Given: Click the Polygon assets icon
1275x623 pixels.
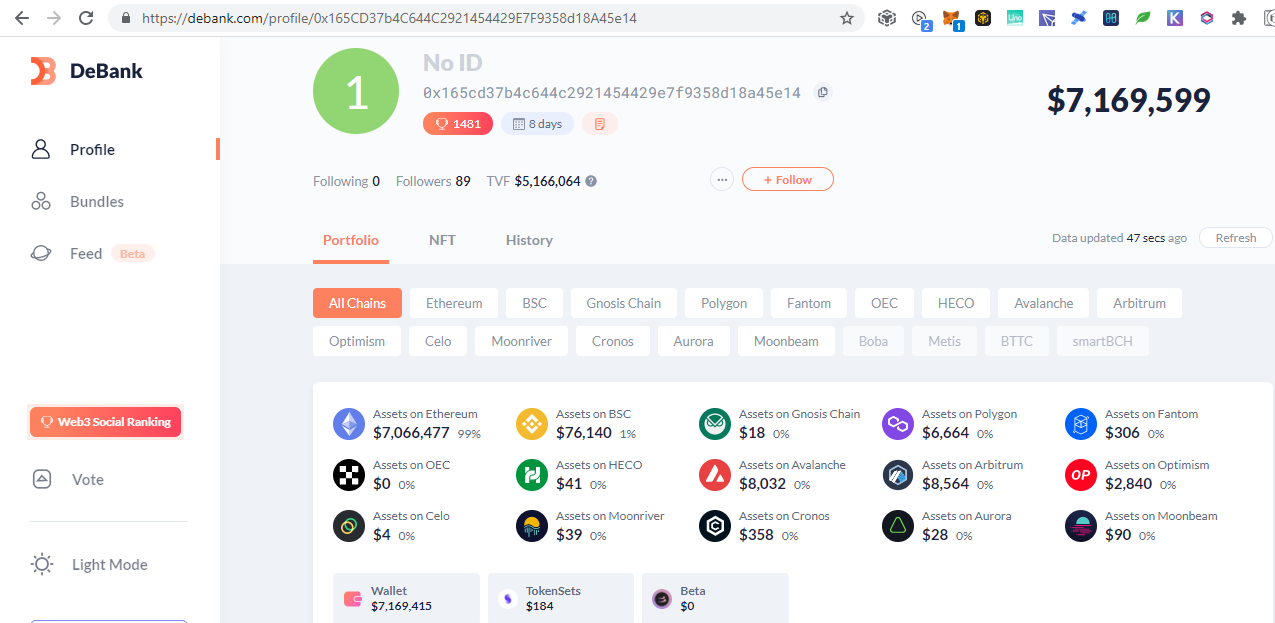Looking at the screenshot, I should tap(898, 424).
